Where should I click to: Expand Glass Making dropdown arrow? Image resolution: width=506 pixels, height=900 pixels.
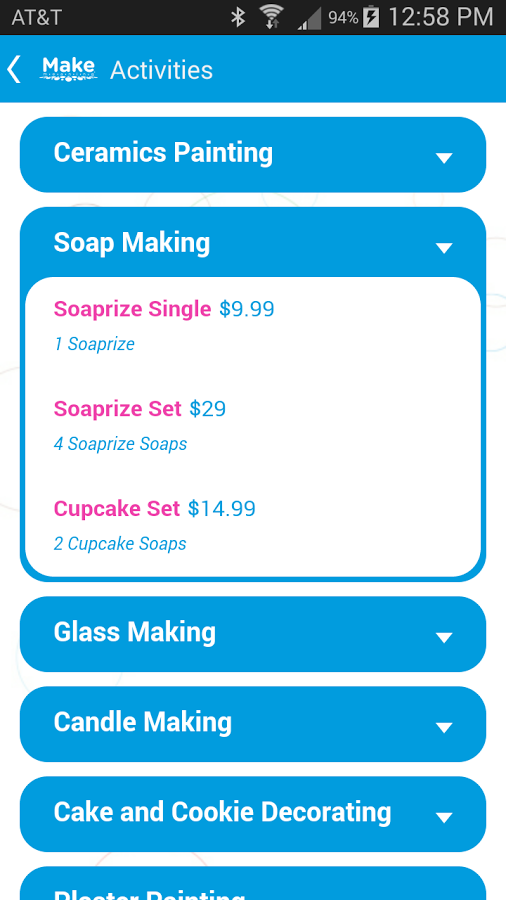pos(444,637)
